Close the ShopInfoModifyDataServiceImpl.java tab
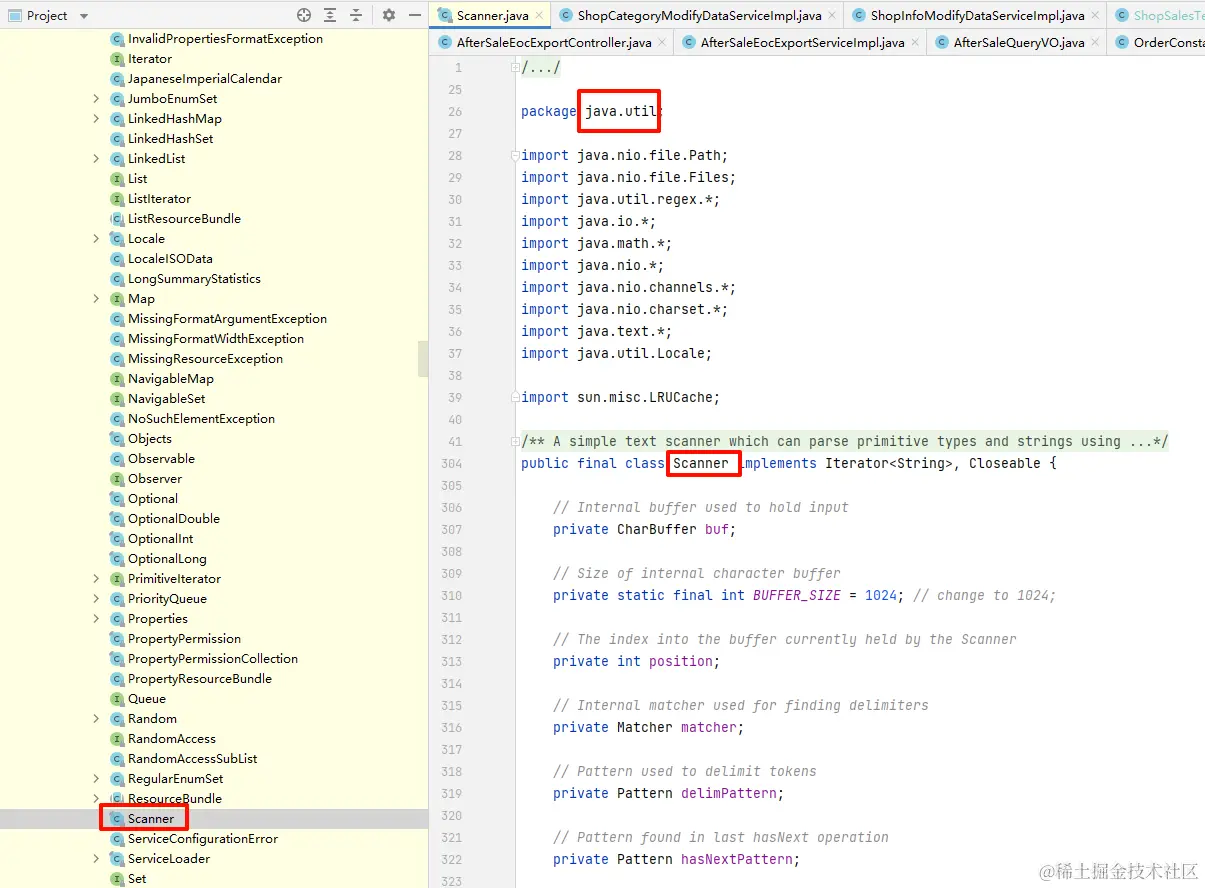Viewport: 1205px width, 888px height. click(x=1095, y=15)
